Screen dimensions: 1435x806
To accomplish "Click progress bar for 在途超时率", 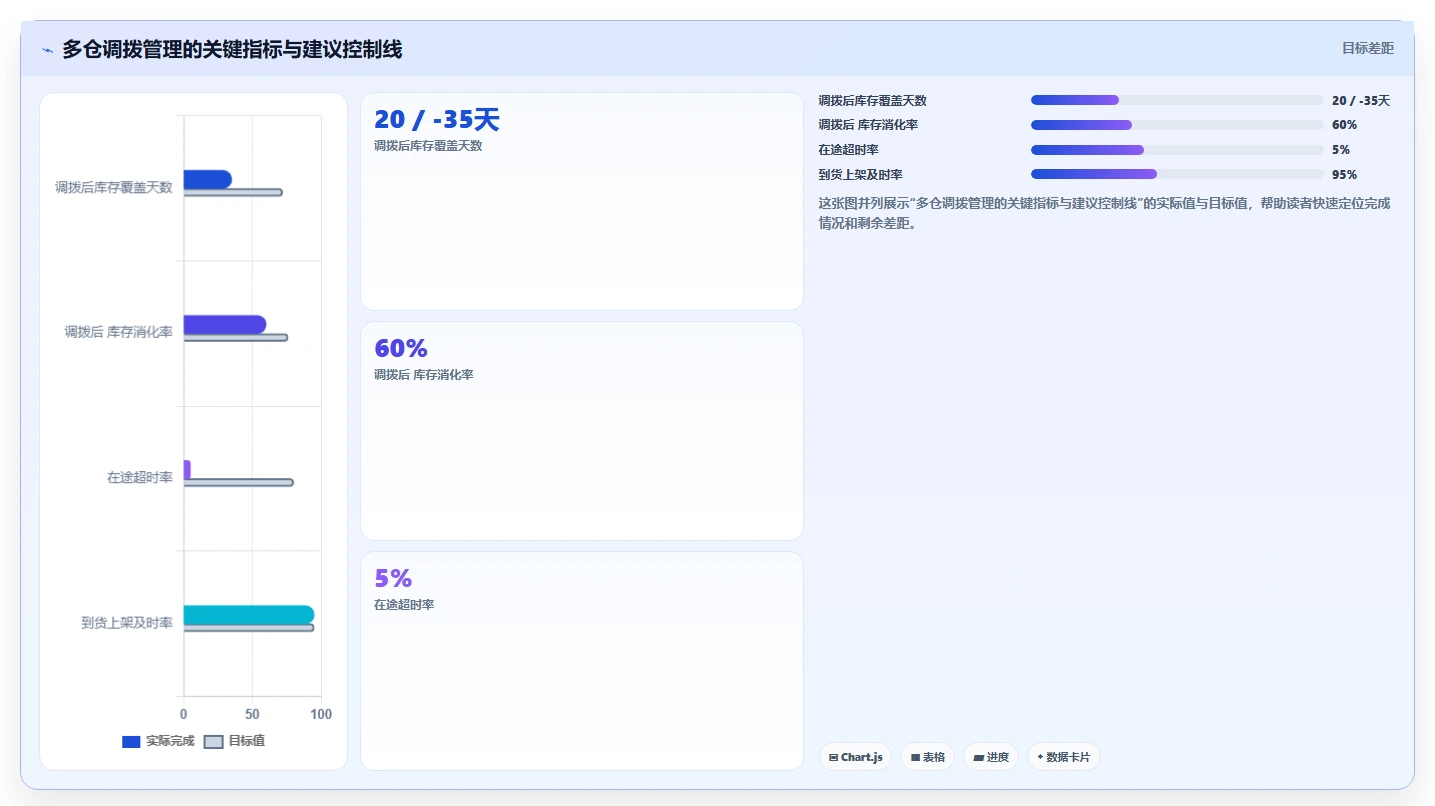I will (1177, 150).
